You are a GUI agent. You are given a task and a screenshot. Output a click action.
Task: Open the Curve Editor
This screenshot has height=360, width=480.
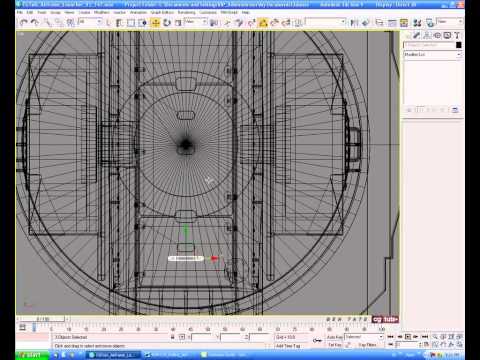392,23
